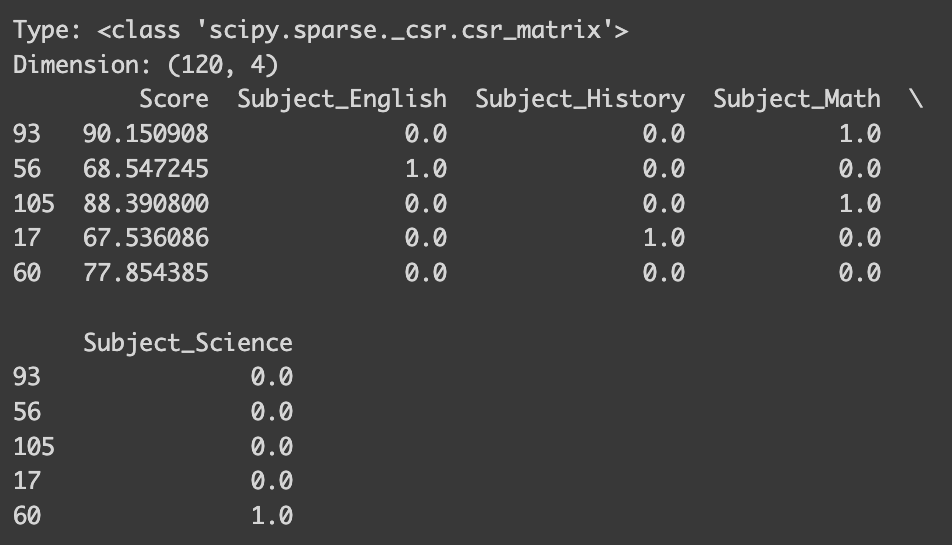This screenshot has height=545, width=952.
Task: Select the Subject_Science column header
Action: coord(188,343)
